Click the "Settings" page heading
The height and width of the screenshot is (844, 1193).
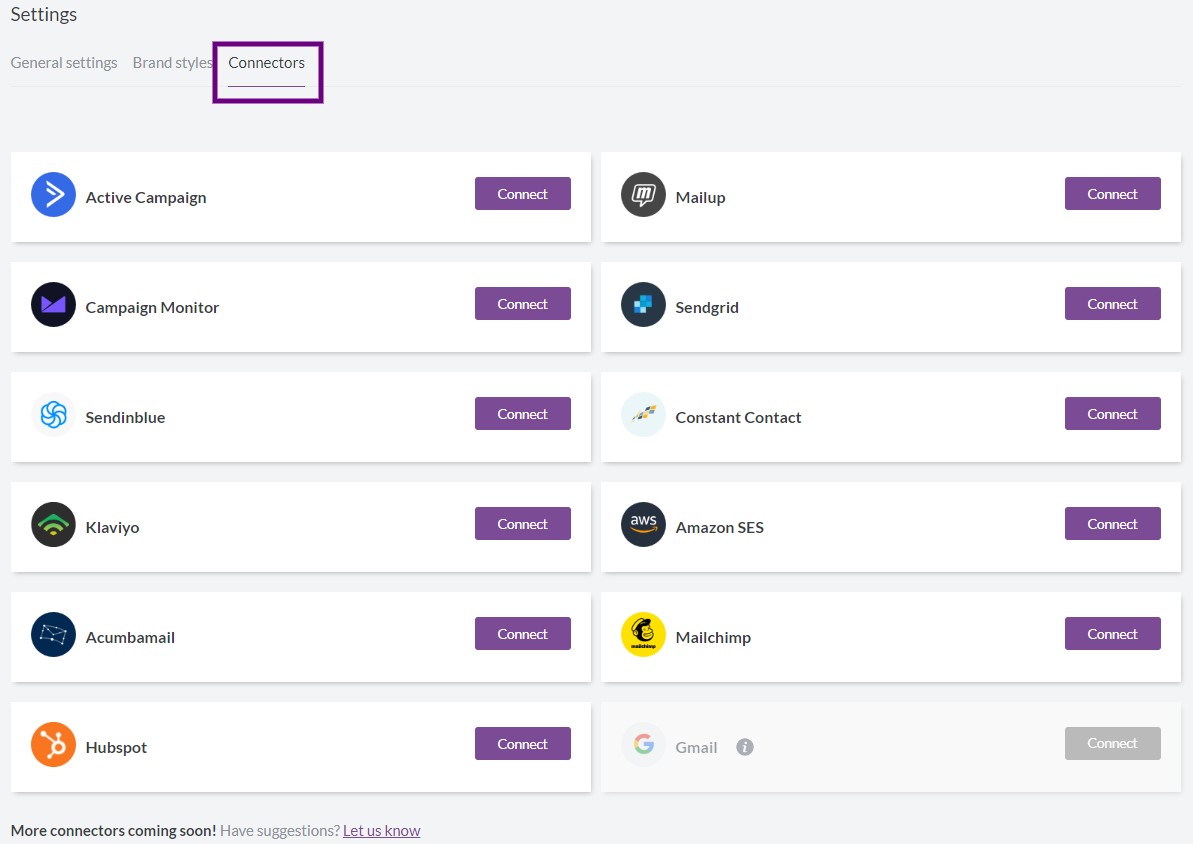coord(43,14)
